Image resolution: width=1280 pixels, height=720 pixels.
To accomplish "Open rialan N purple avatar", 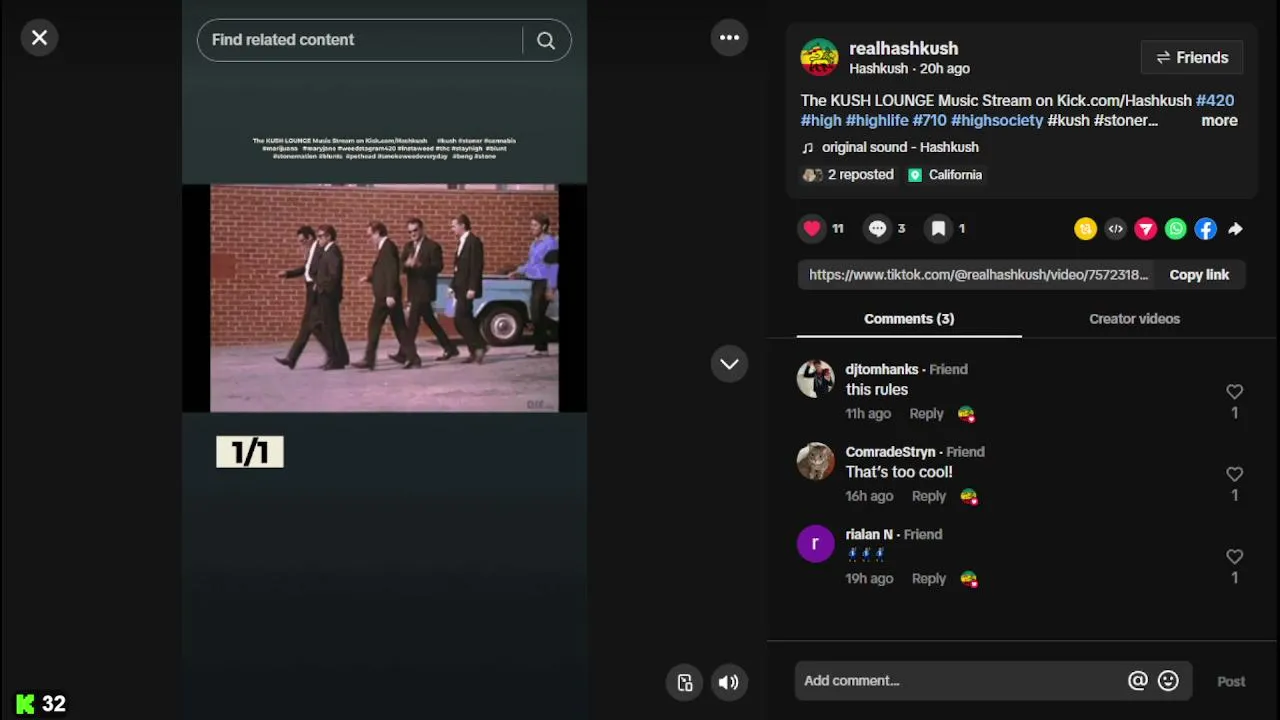I will point(815,544).
